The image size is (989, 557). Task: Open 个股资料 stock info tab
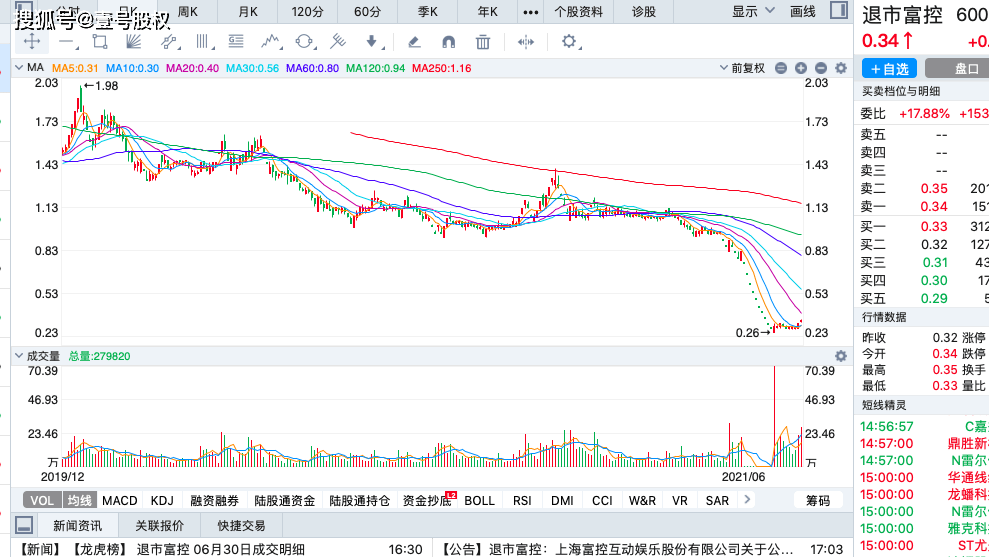click(578, 11)
